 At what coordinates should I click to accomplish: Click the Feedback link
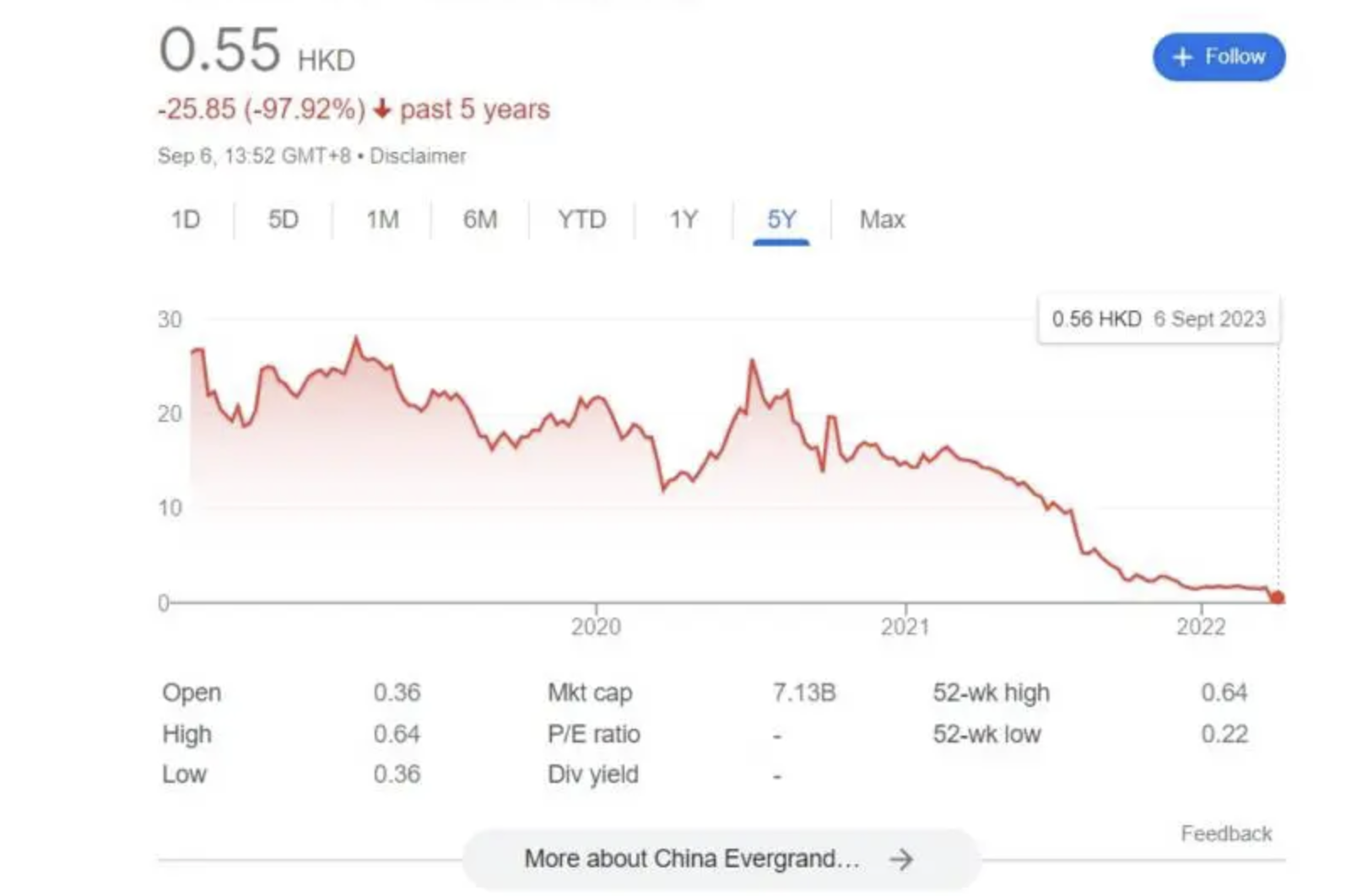coord(1226,834)
